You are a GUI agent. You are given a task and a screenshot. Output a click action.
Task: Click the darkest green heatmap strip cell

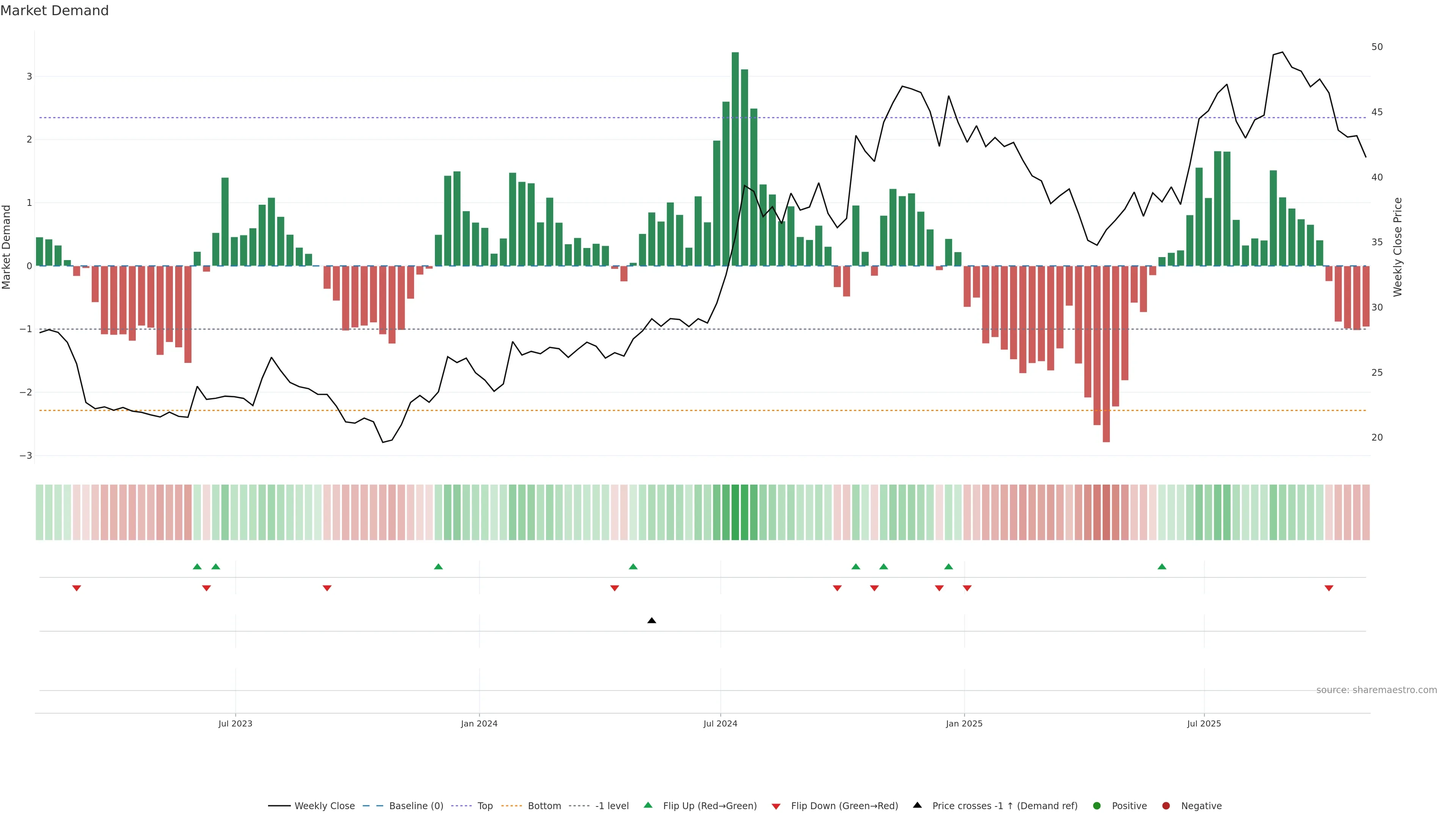[x=735, y=512]
